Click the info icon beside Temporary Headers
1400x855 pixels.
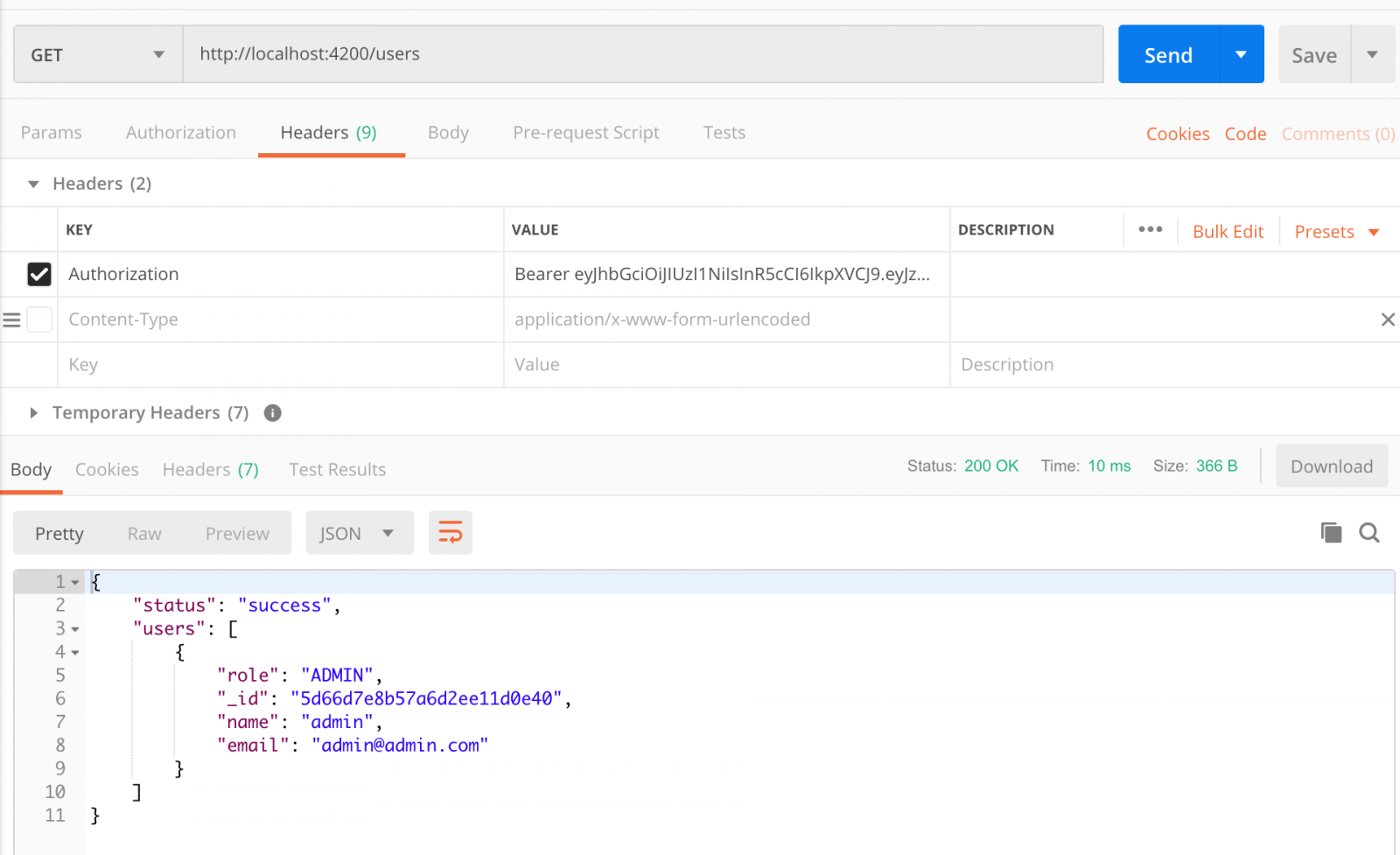[x=273, y=413]
